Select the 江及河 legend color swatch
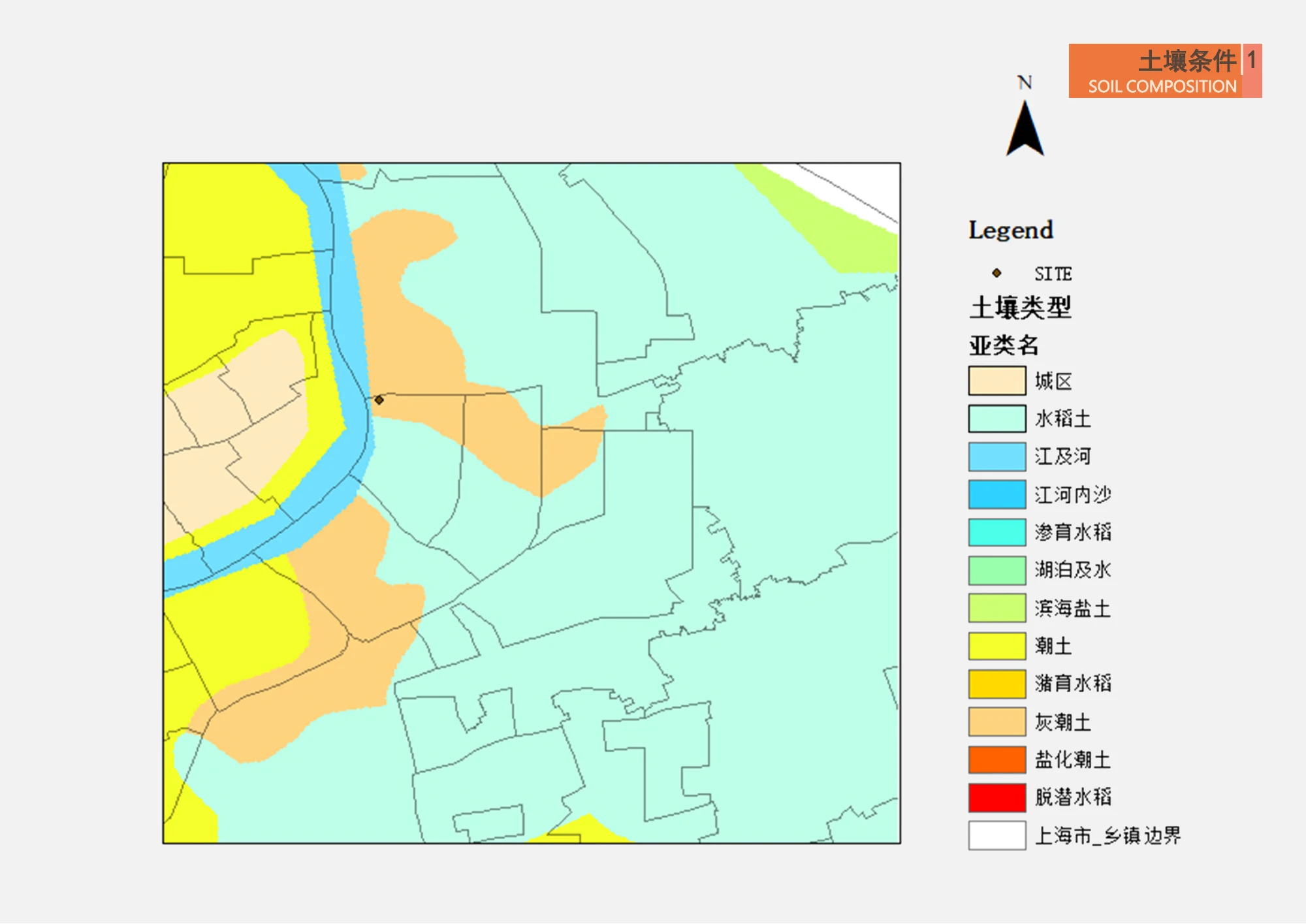The image size is (1306, 924). pyautogui.click(x=997, y=456)
